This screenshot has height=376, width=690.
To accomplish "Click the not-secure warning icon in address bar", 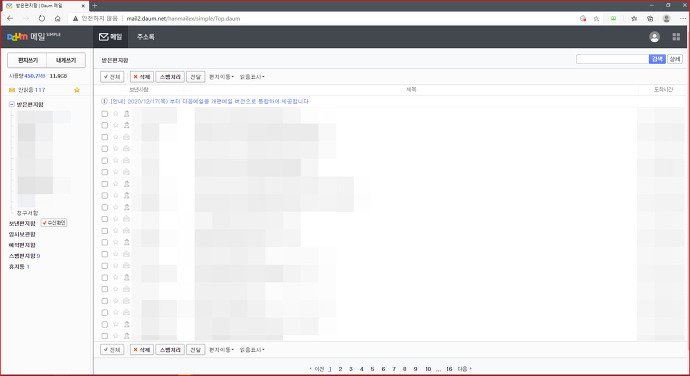I will (x=75, y=18).
